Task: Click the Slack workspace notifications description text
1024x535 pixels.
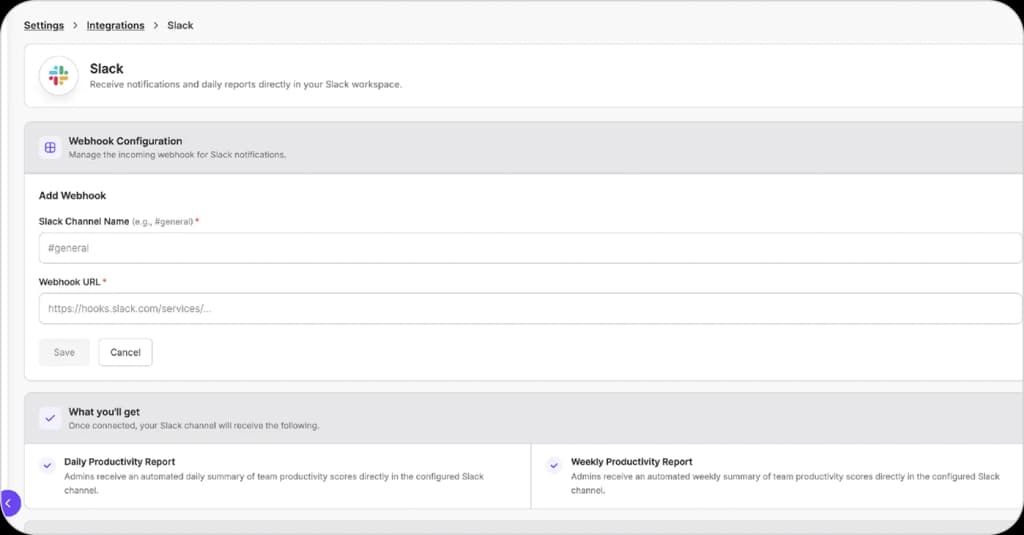Action: pos(246,84)
